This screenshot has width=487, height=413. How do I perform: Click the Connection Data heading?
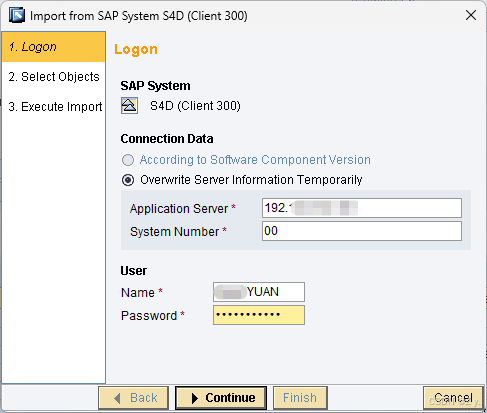pyautogui.click(x=167, y=139)
